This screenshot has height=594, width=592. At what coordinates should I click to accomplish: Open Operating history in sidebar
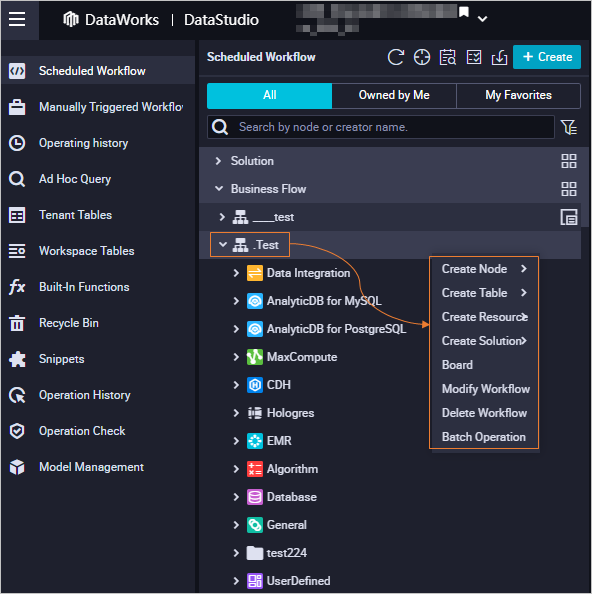tap(98, 143)
